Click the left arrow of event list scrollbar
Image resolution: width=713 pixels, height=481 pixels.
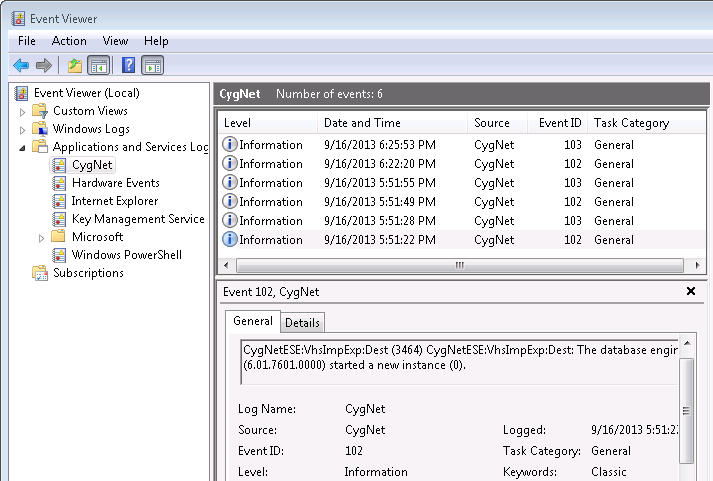(x=226, y=265)
